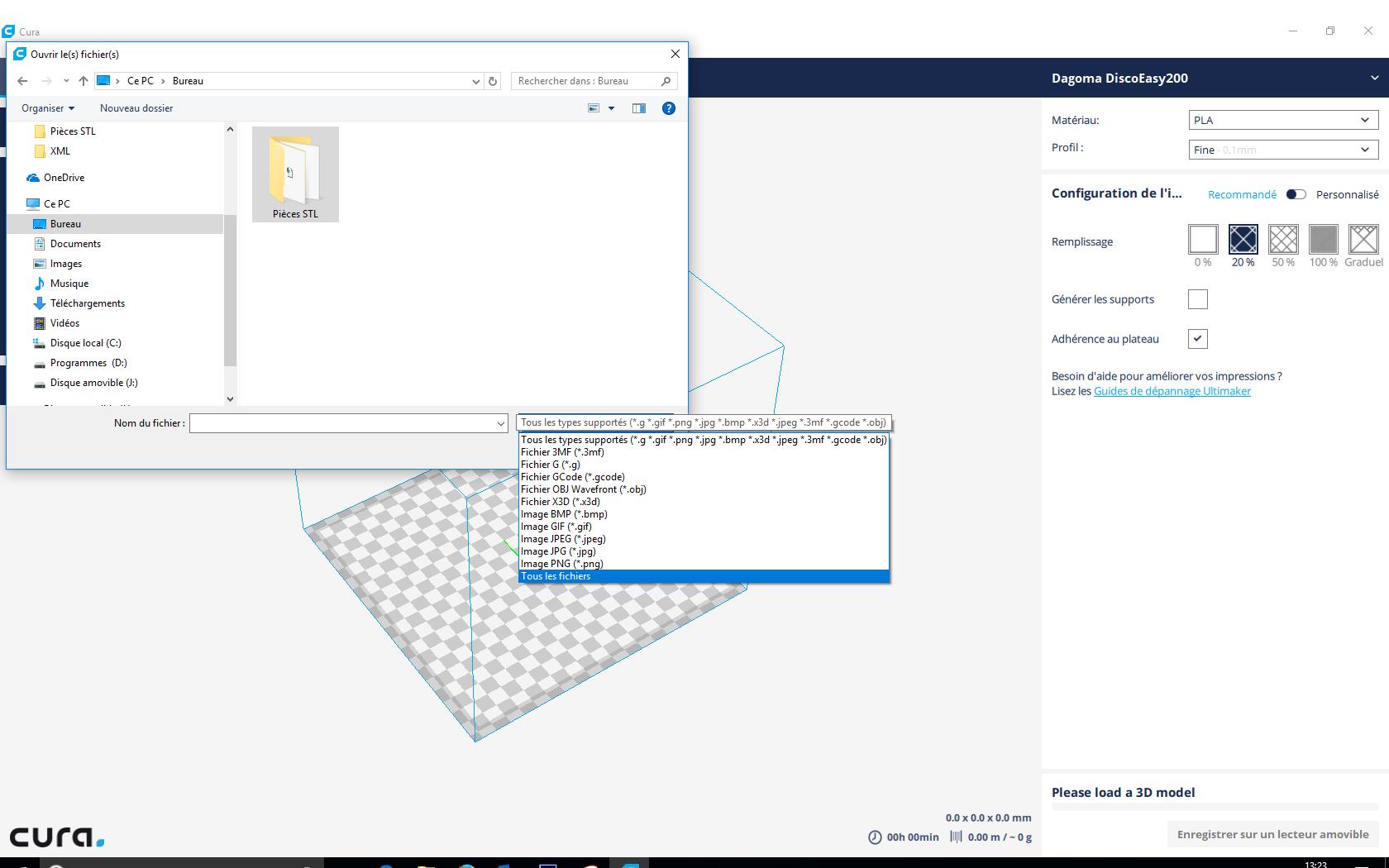Viewport: 1389px width, 868px height.
Task: Click Personnalisé mode label
Action: pos(1347,194)
